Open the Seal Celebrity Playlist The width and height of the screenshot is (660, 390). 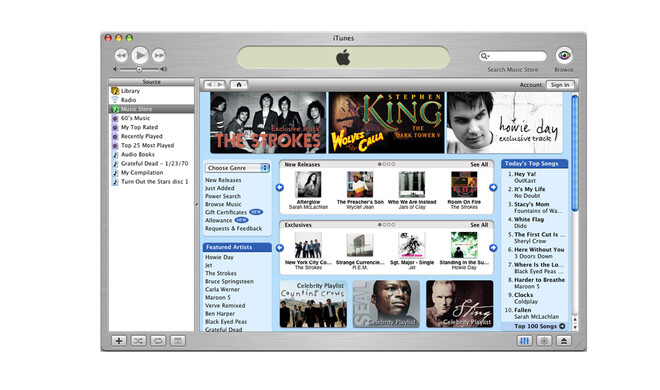click(x=386, y=304)
